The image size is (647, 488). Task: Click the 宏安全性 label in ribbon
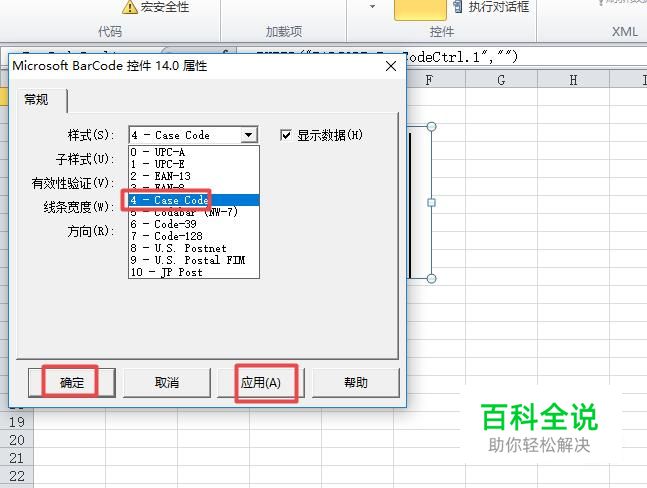[165, 7]
